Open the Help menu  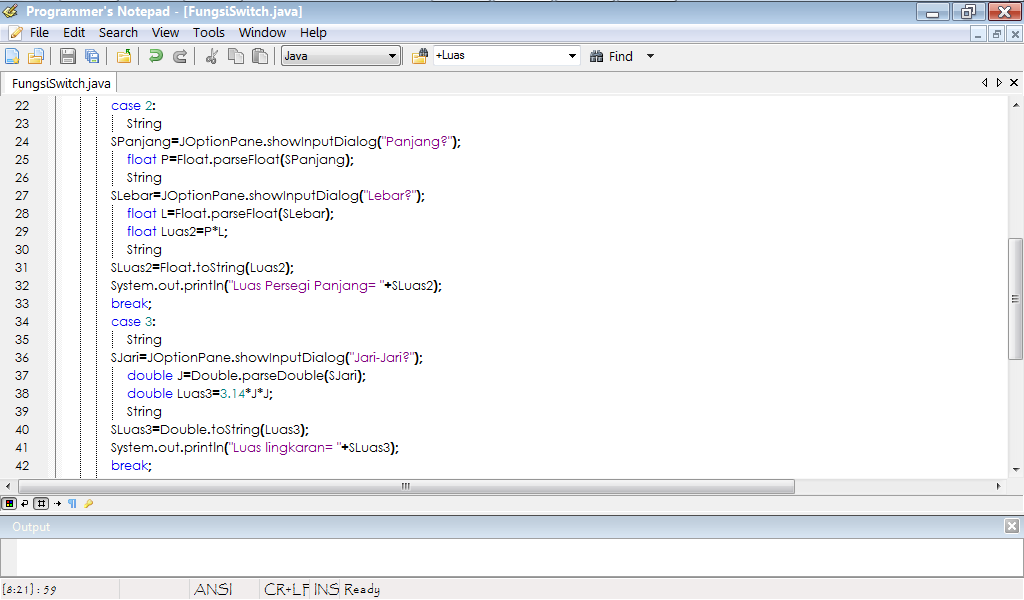(313, 33)
